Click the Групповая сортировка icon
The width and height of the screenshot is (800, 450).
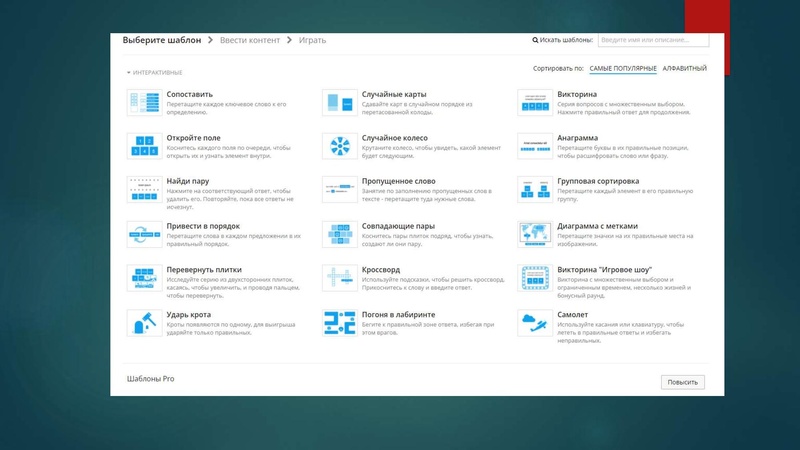click(533, 189)
